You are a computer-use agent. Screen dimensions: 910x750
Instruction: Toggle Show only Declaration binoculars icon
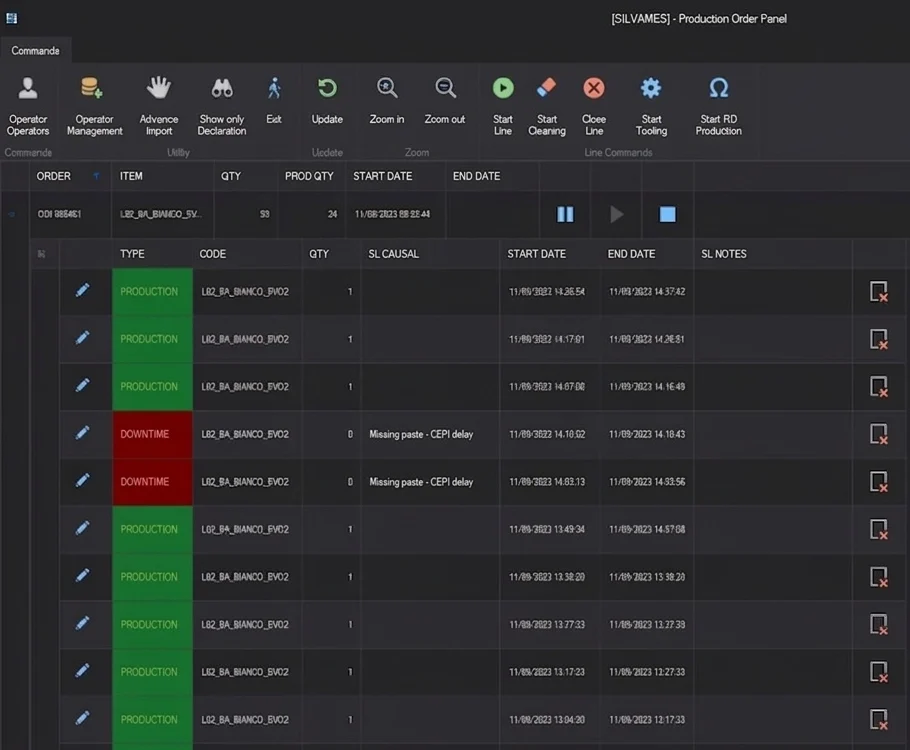(222, 106)
